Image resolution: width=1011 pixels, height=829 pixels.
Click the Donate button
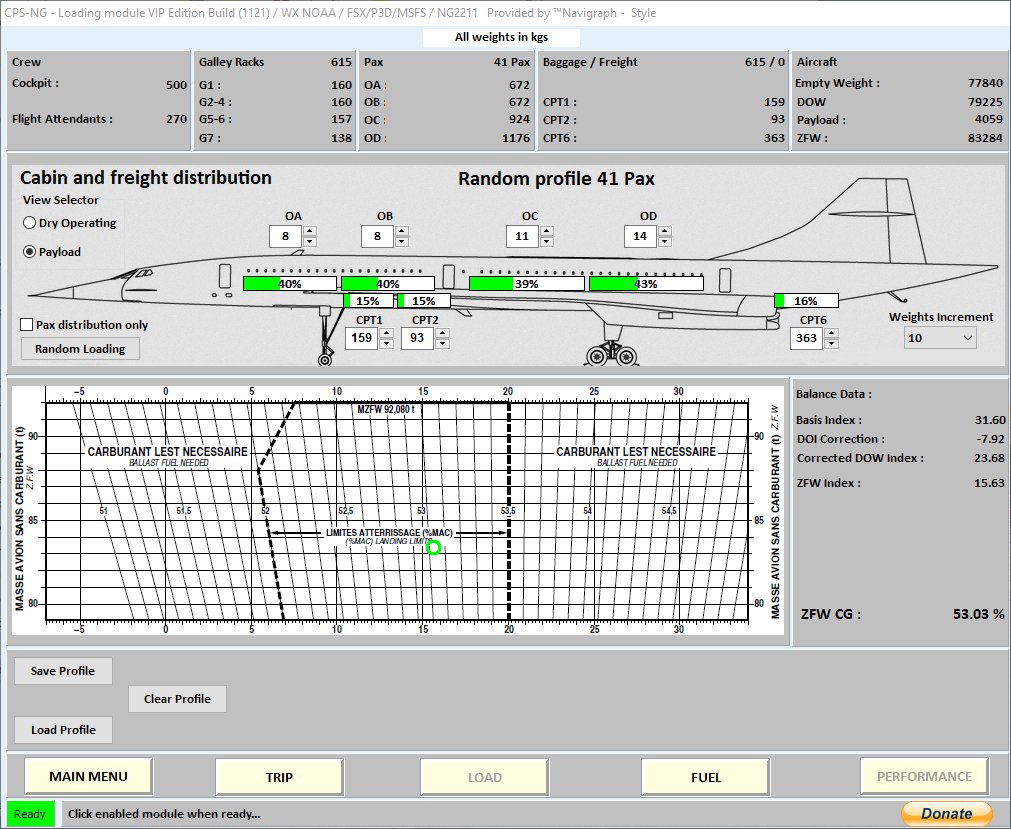[x=946, y=813]
